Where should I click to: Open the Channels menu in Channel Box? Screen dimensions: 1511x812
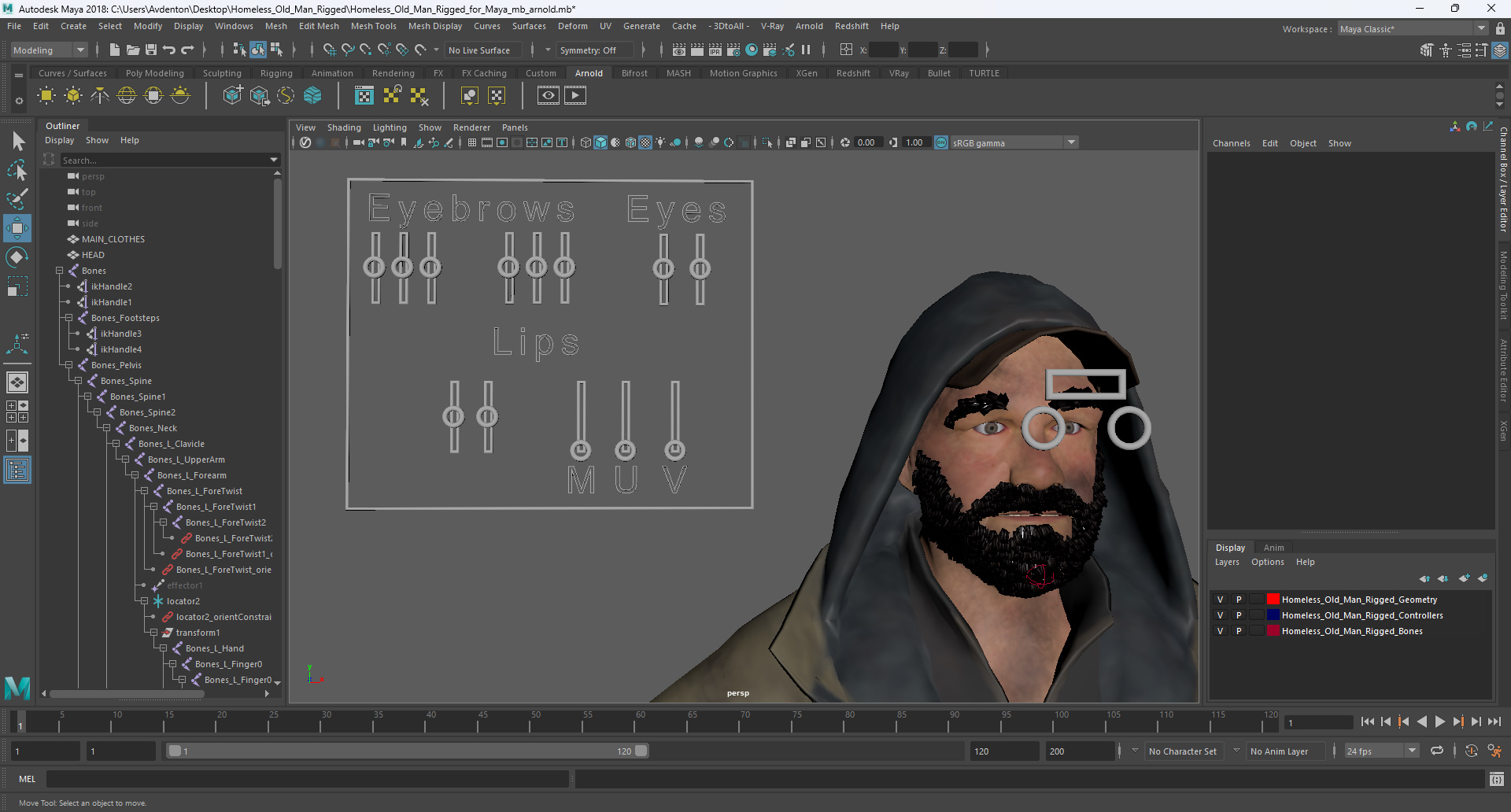1231,143
